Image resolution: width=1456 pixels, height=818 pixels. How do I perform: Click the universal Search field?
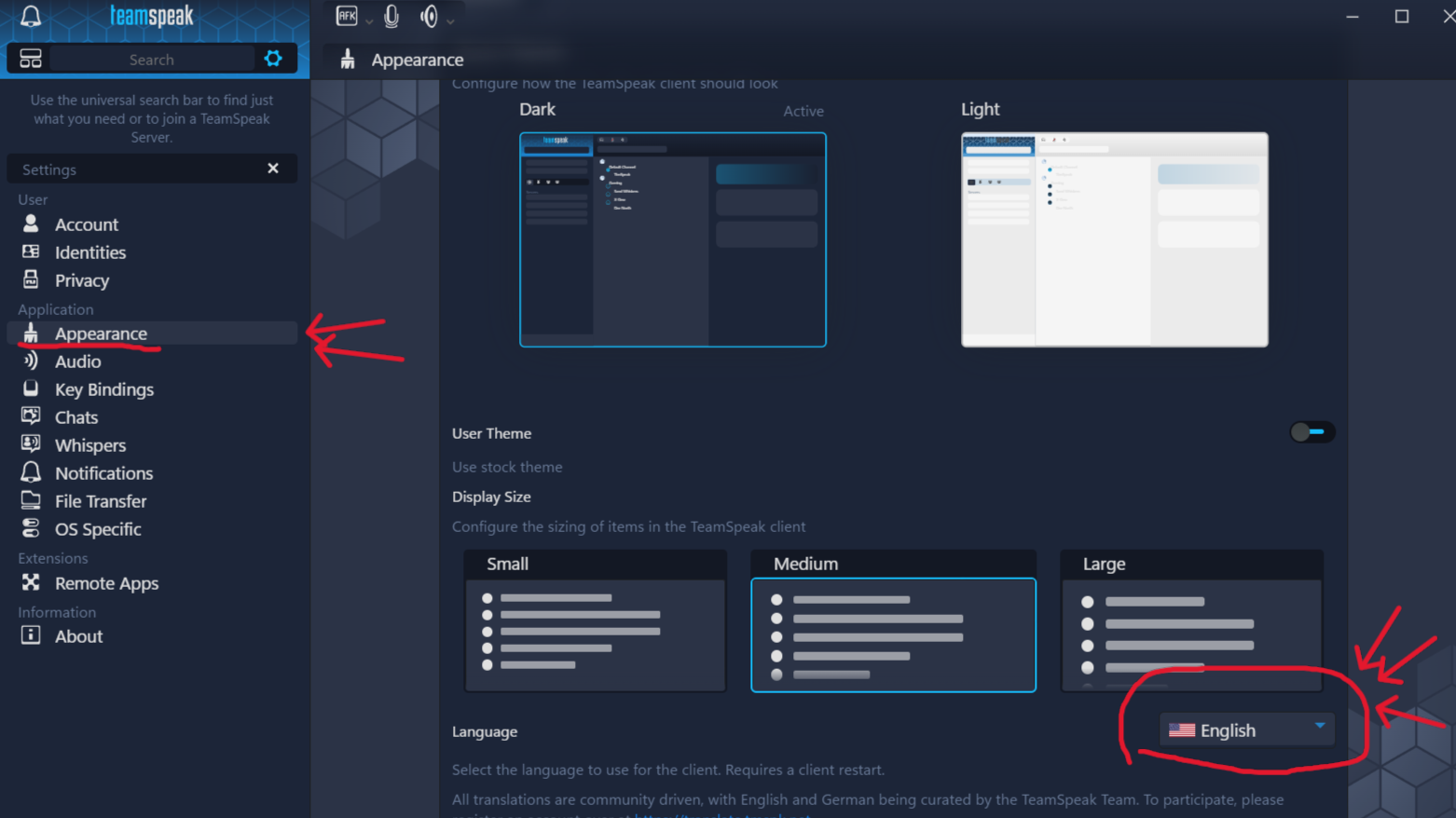tap(152, 59)
